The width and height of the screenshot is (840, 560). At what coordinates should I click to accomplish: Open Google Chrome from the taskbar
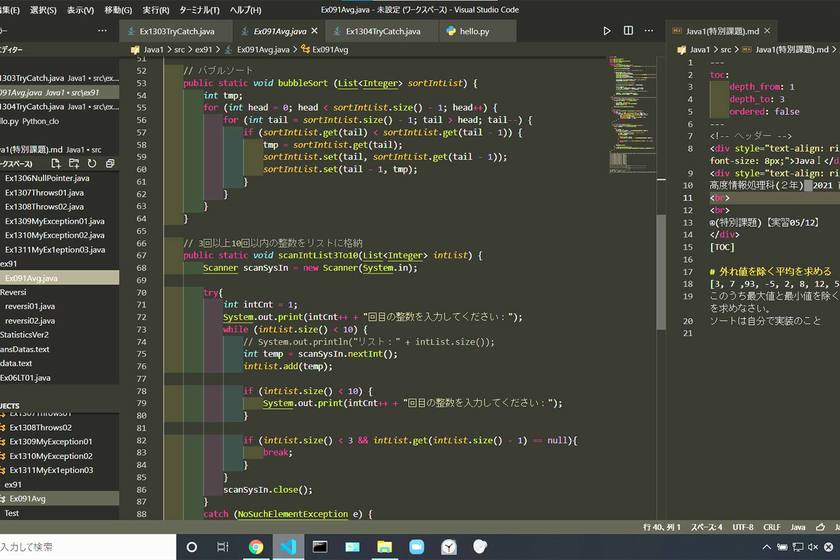(256, 546)
